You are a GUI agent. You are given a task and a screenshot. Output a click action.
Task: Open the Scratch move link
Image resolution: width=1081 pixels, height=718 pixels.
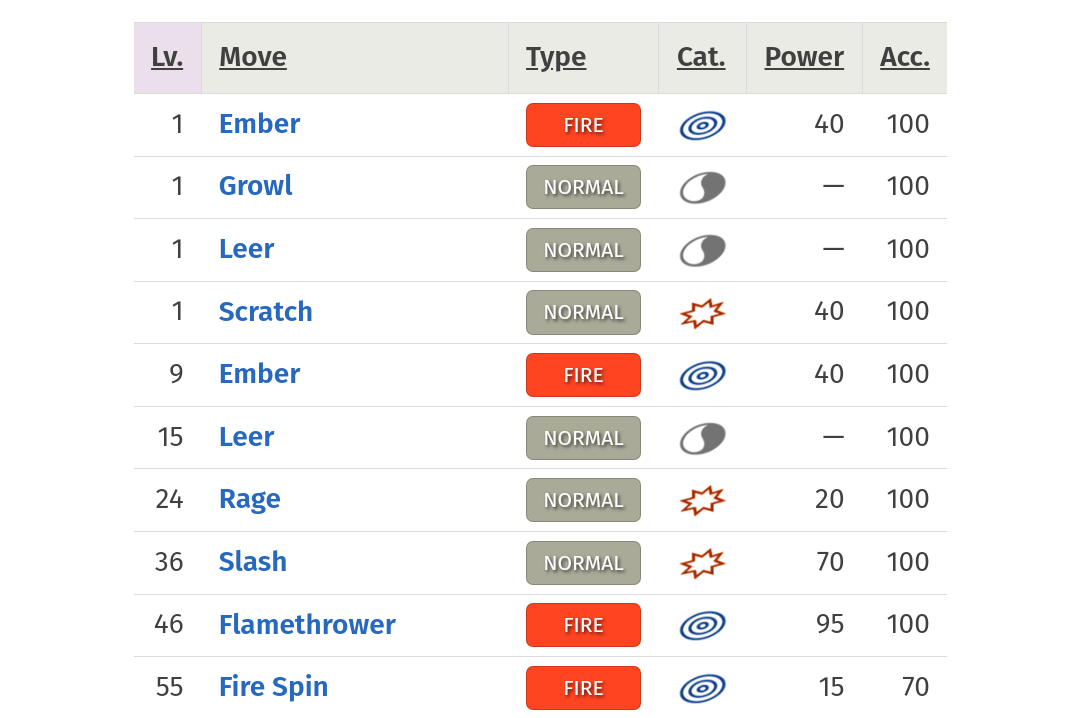point(265,312)
